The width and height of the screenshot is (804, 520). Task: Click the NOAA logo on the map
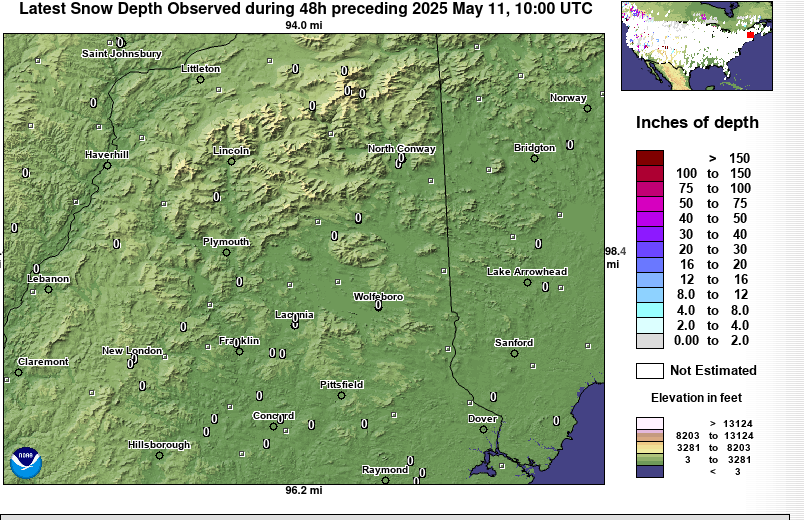click(x=26, y=463)
